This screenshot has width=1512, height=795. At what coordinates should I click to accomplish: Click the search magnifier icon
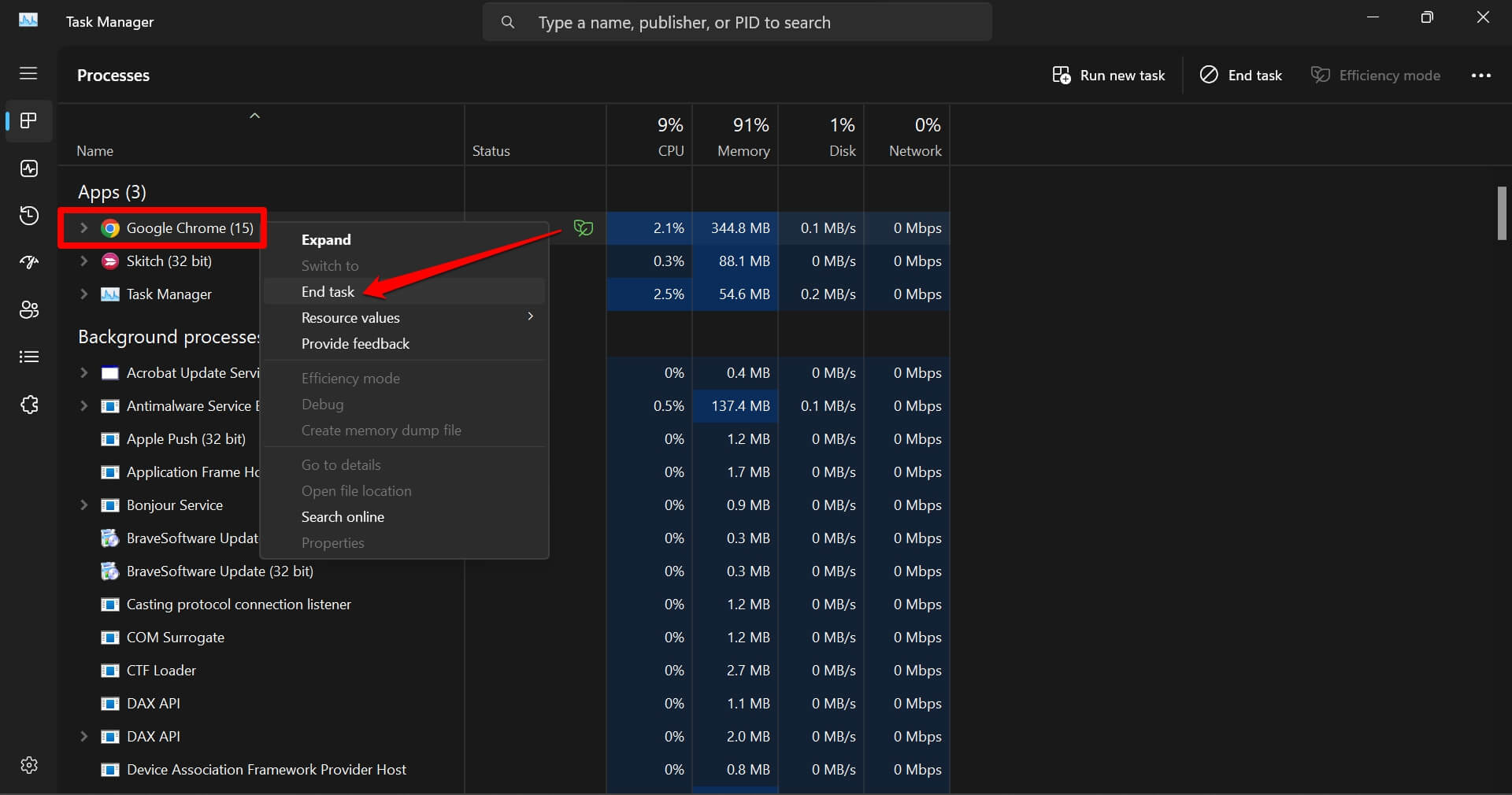click(x=508, y=22)
